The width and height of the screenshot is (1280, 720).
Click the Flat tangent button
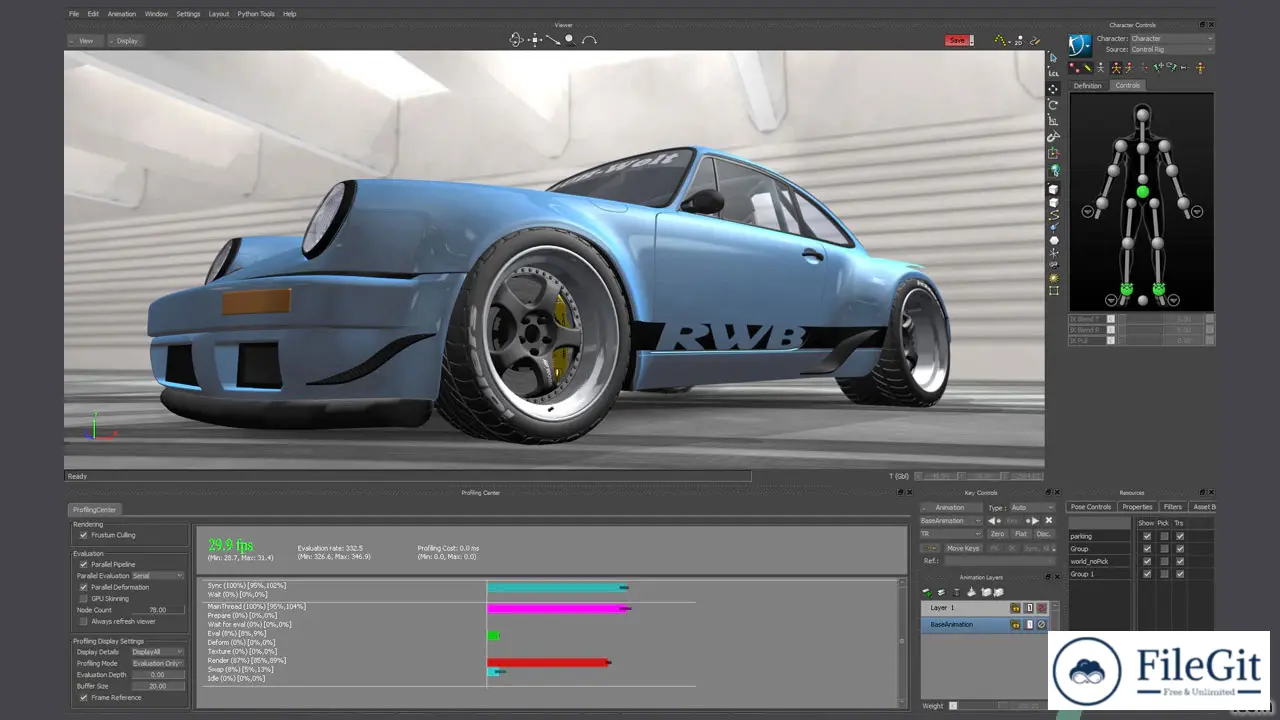tap(1021, 534)
